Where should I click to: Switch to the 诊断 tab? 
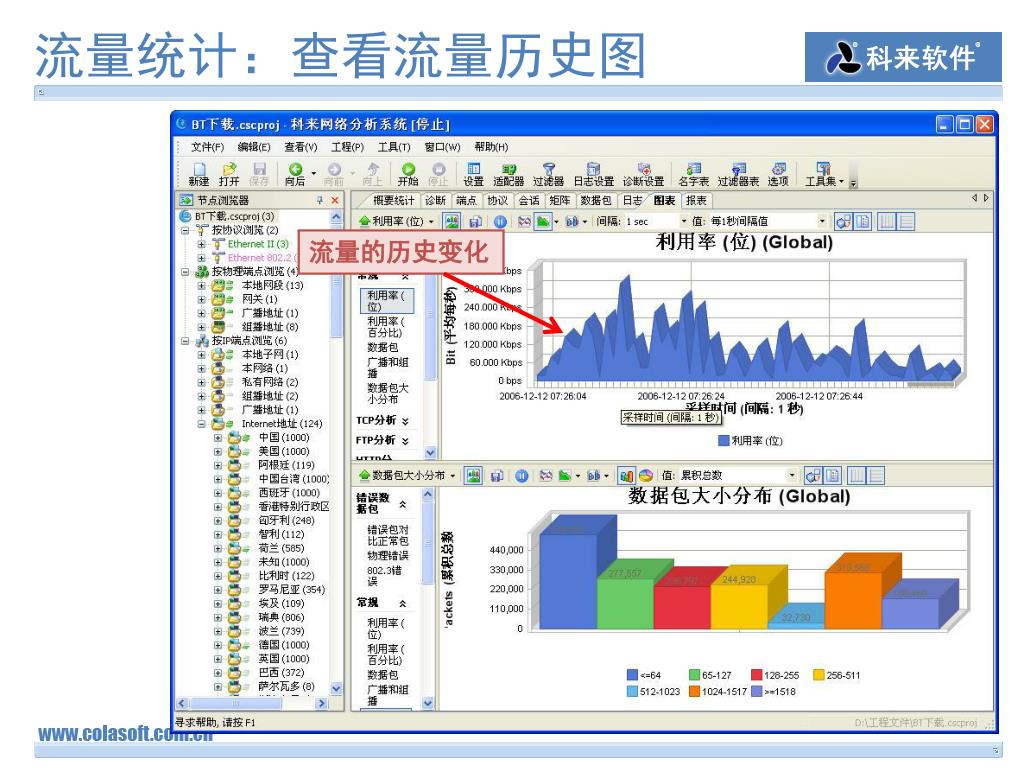435,200
